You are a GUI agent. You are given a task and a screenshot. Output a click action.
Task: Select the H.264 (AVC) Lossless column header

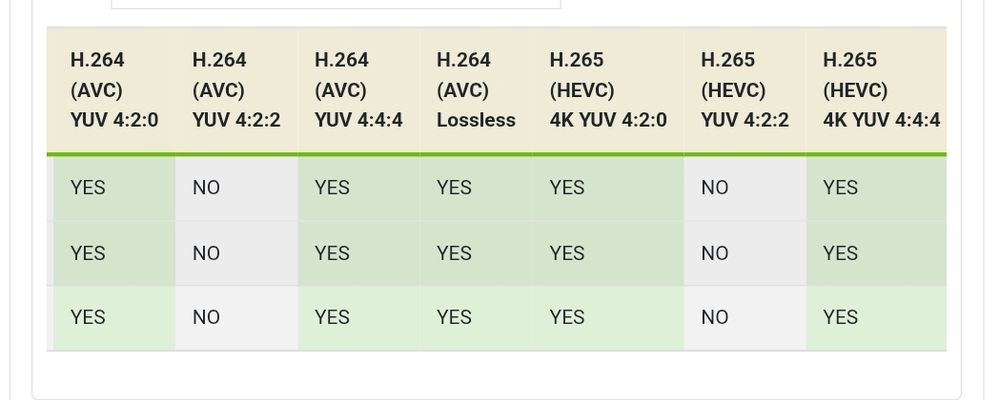coord(476,90)
